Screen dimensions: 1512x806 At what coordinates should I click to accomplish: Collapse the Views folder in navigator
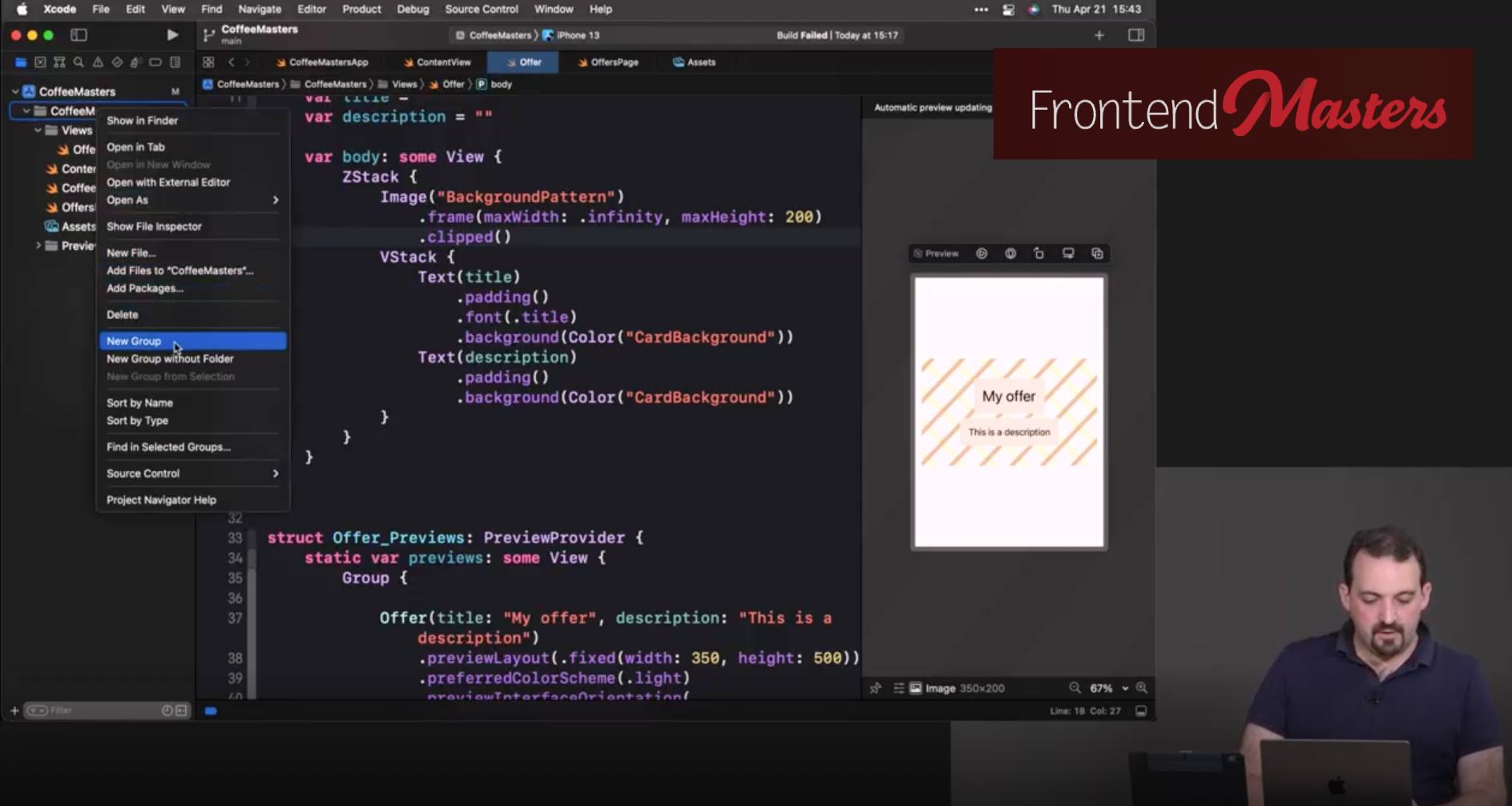click(38, 130)
